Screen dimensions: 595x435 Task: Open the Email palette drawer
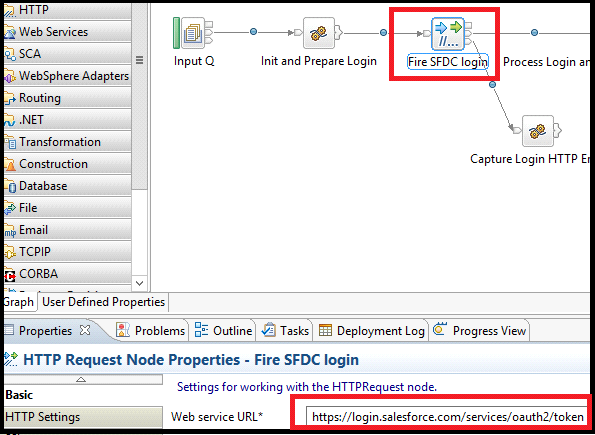click(x=68, y=230)
